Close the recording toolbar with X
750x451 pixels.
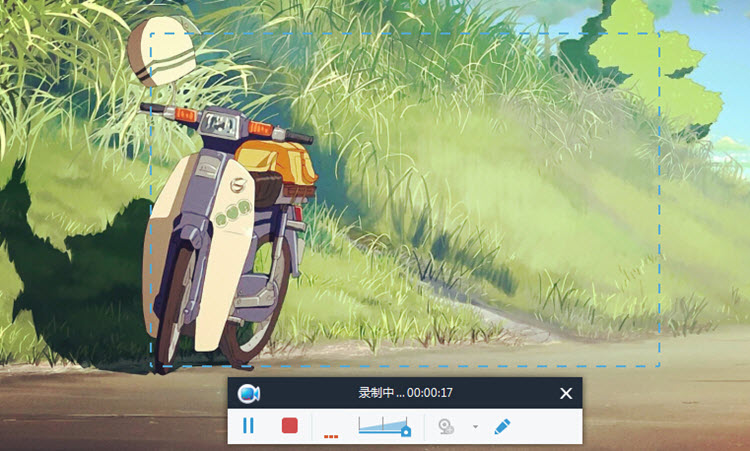(x=566, y=393)
